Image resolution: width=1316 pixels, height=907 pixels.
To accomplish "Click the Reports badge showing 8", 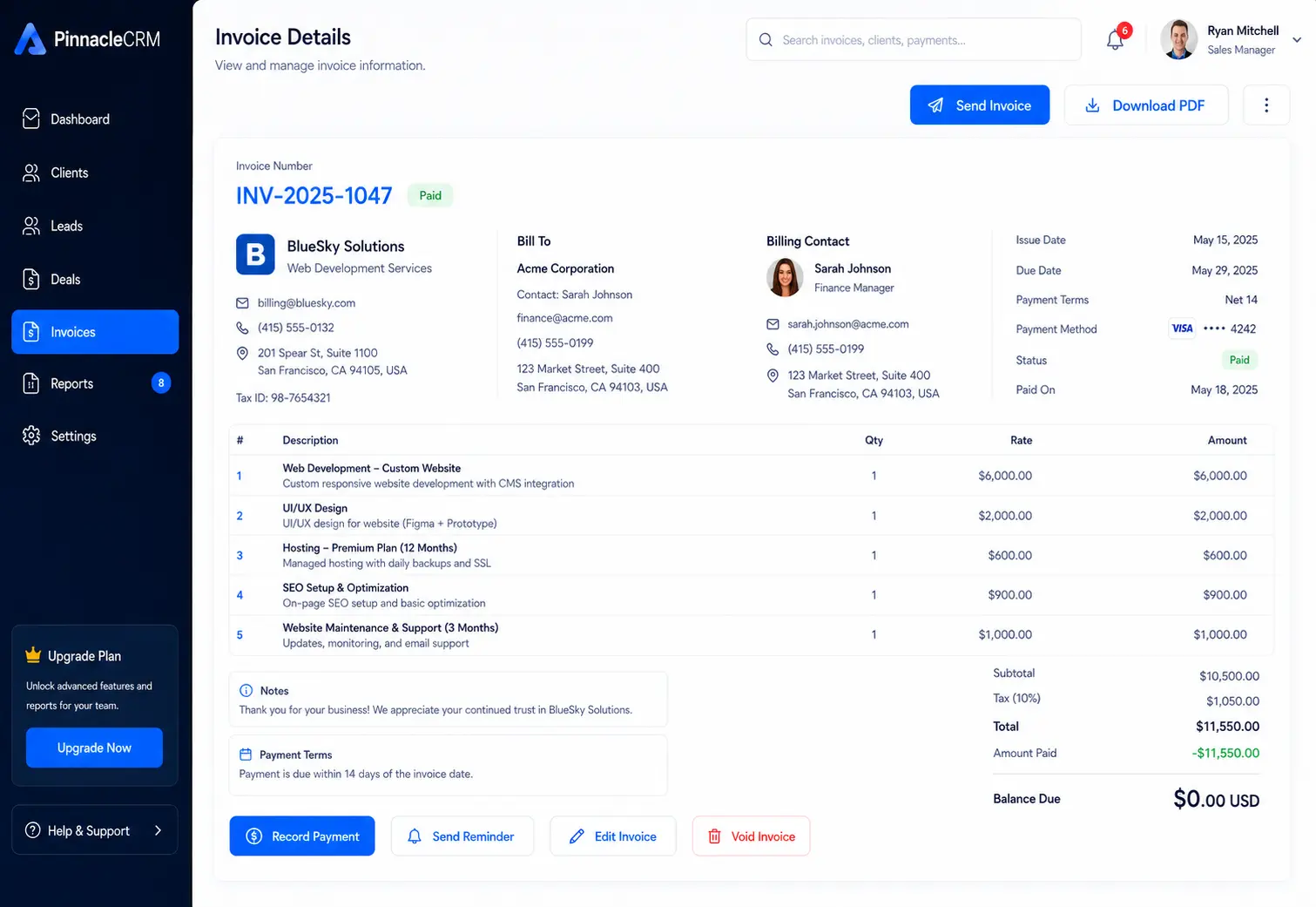I will [161, 382].
